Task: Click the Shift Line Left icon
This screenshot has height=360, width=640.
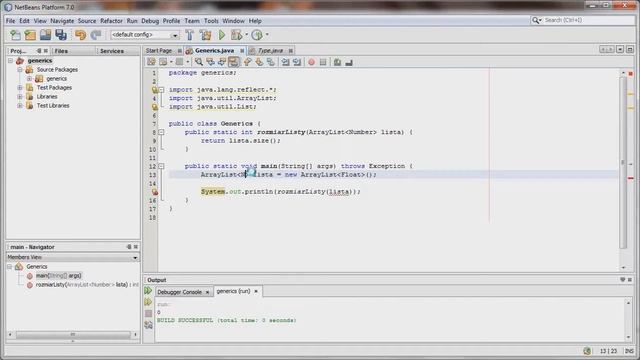Action: (x=285, y=62)
